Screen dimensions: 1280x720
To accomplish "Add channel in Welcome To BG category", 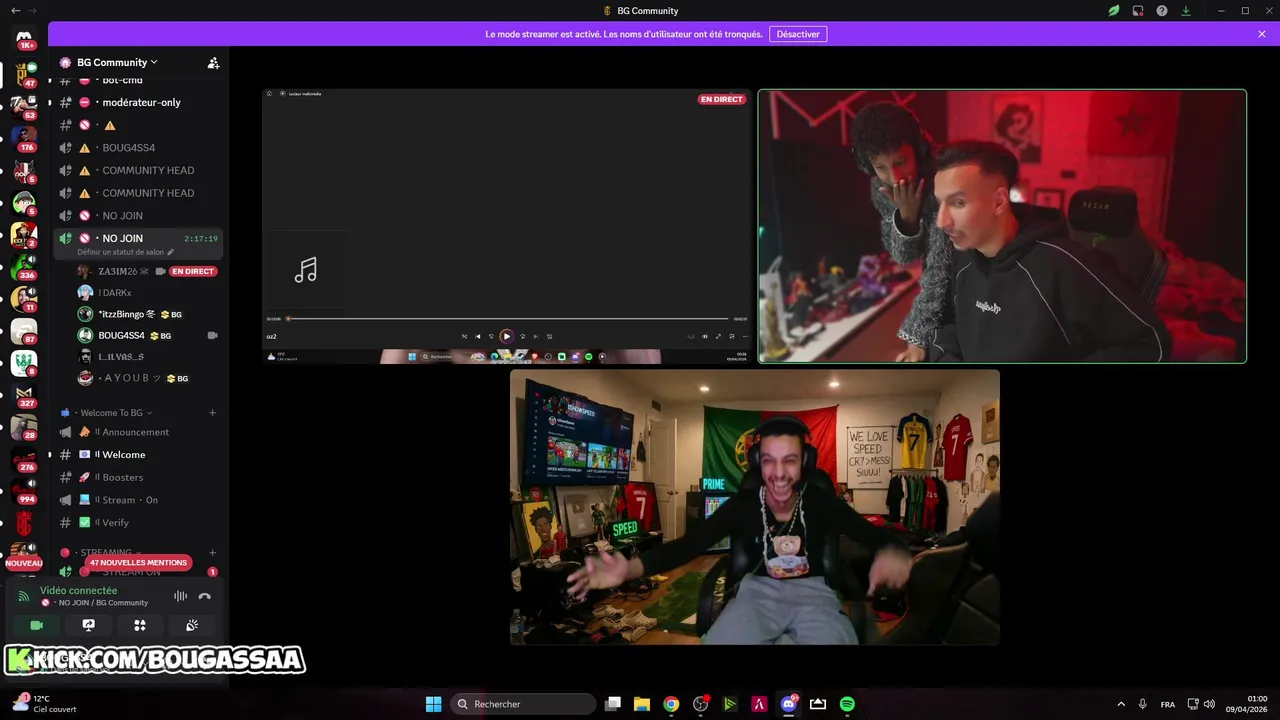I will click(212, 413).
